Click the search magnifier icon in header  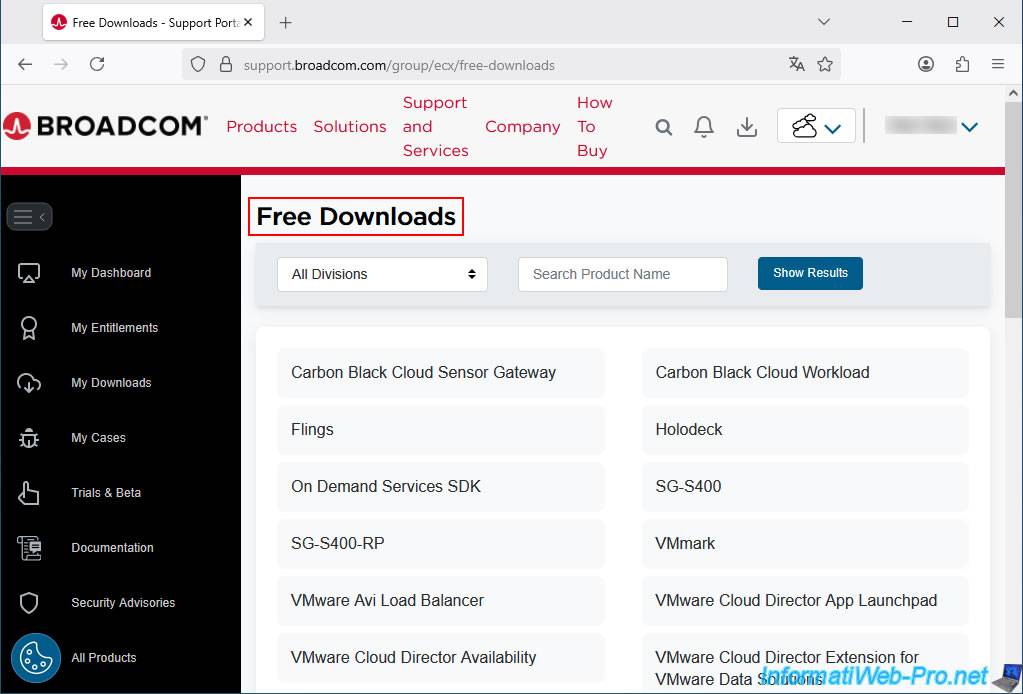click(x=664, y=127)
